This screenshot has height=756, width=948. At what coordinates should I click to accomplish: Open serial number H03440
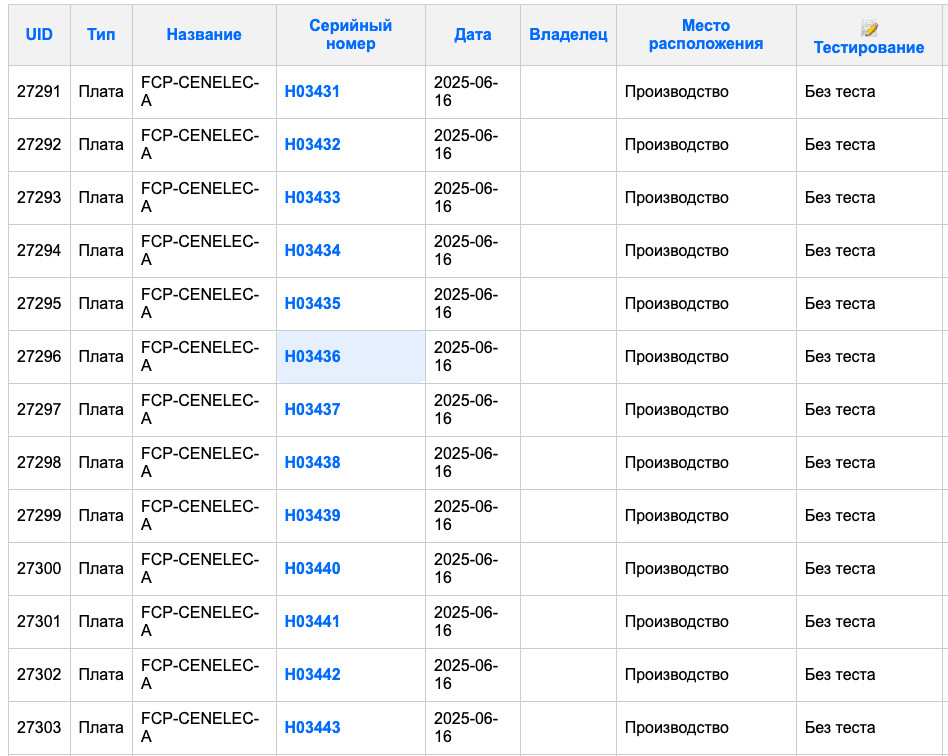(313, 569)
